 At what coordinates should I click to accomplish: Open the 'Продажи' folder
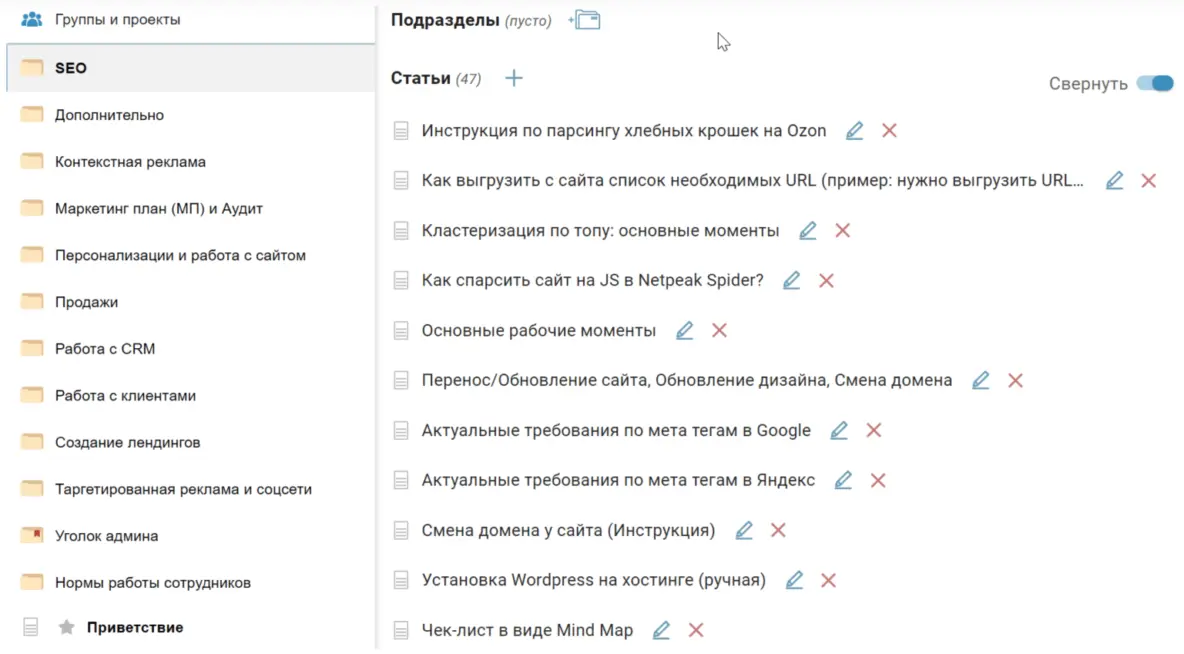coord(86,302)
